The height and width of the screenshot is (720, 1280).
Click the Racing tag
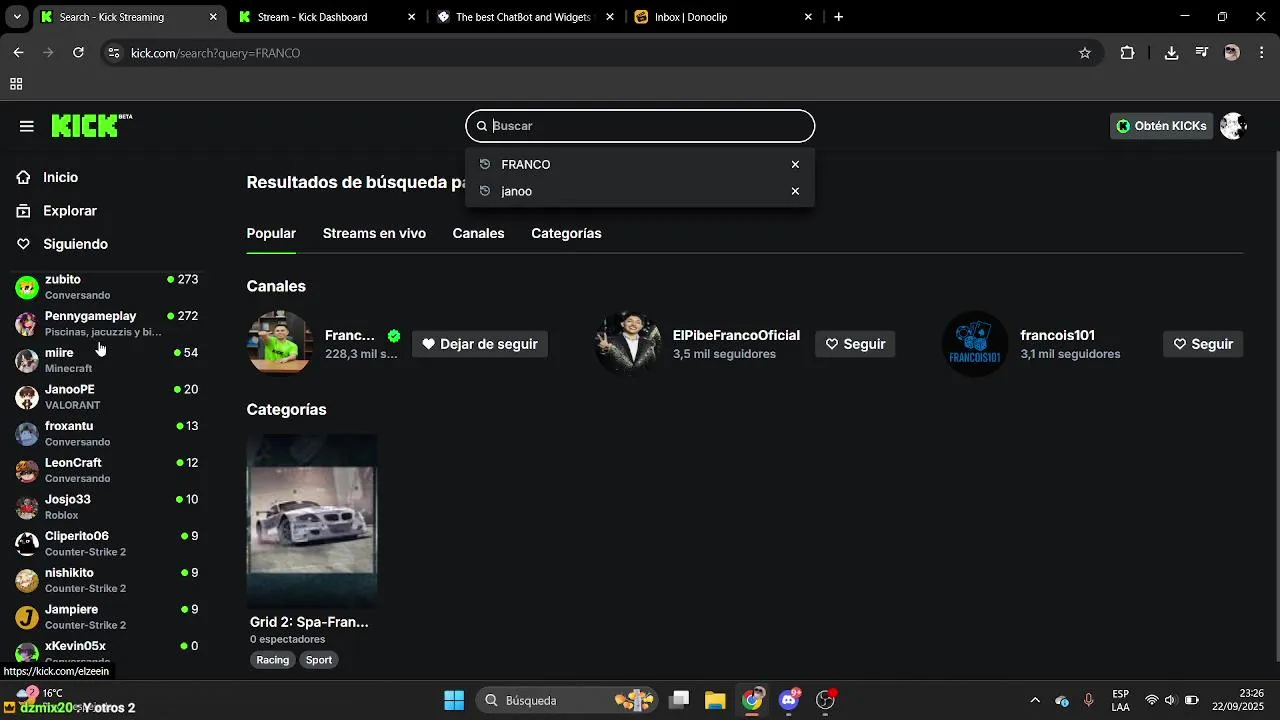pos(272,660)
